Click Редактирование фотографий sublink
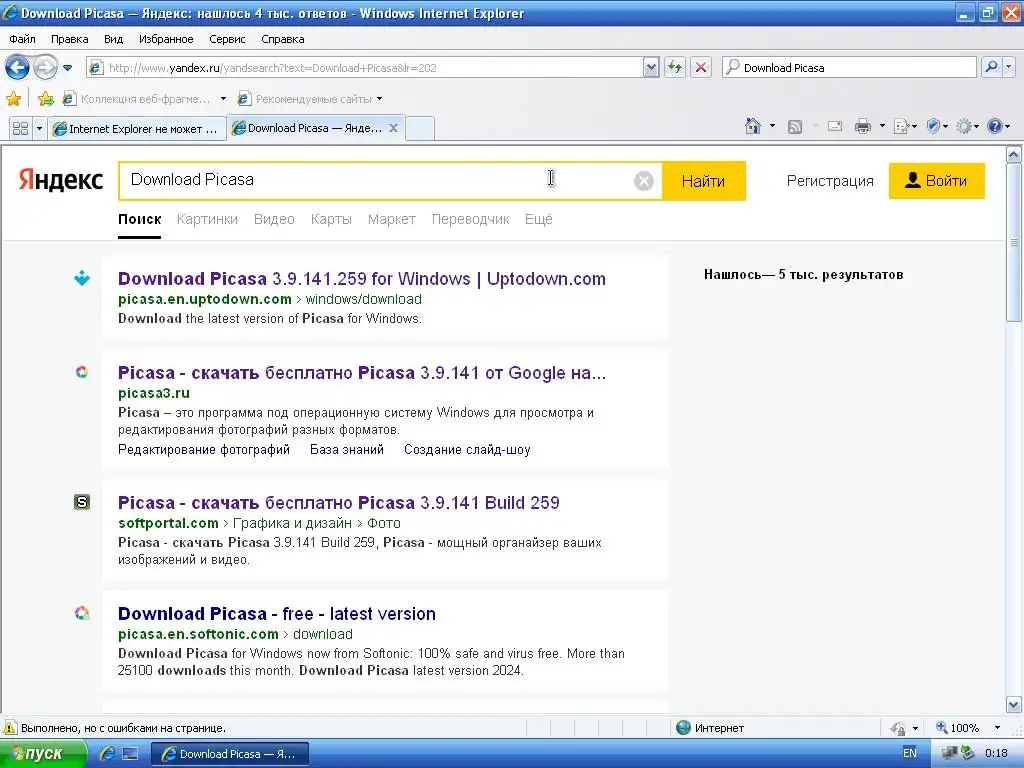 [204, 449]
